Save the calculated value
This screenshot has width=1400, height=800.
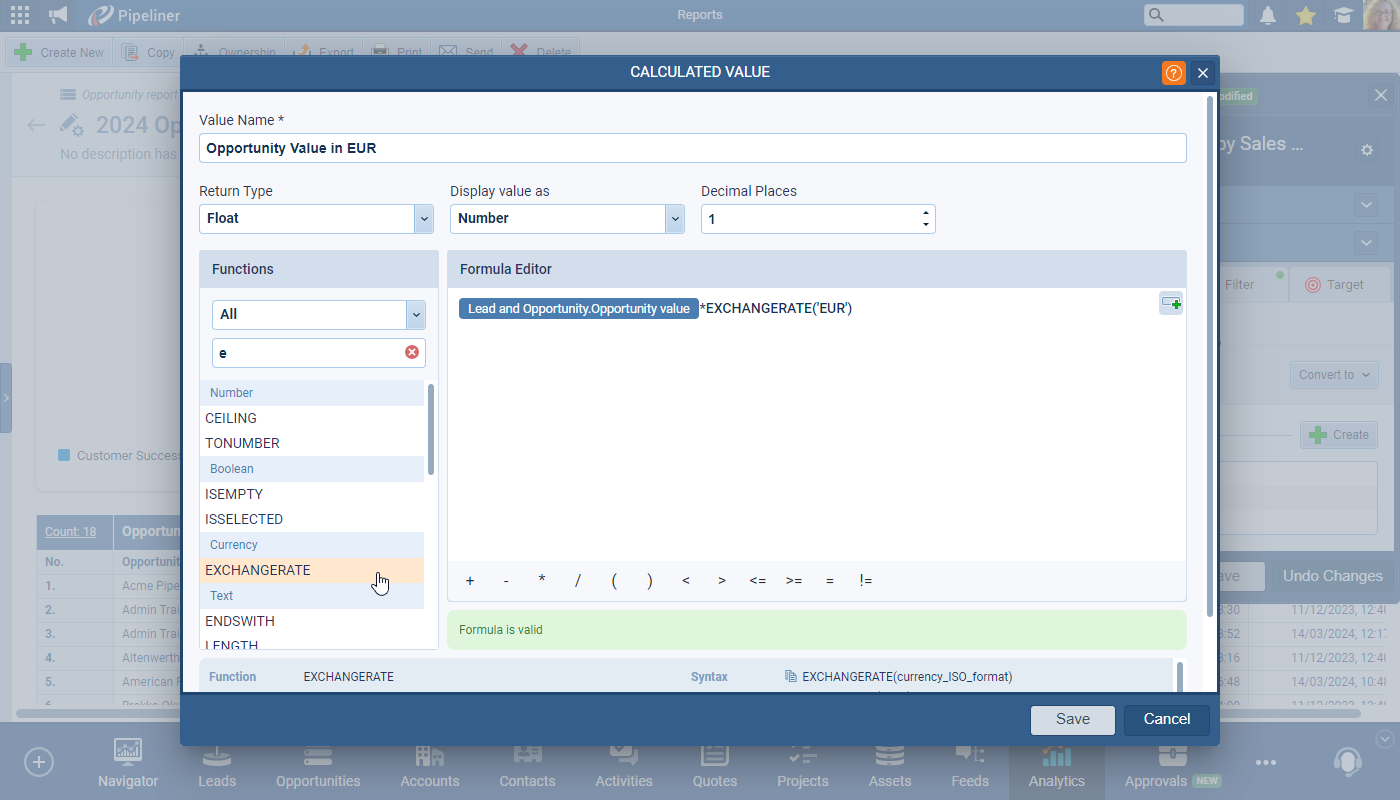pyautogui.click(x=1072, y=719)
